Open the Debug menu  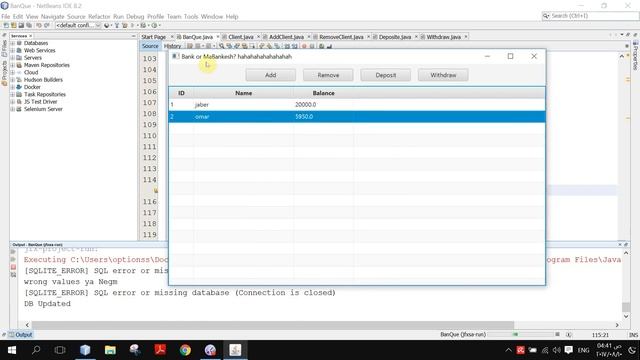pyautogui.click(x=135, y=16)
